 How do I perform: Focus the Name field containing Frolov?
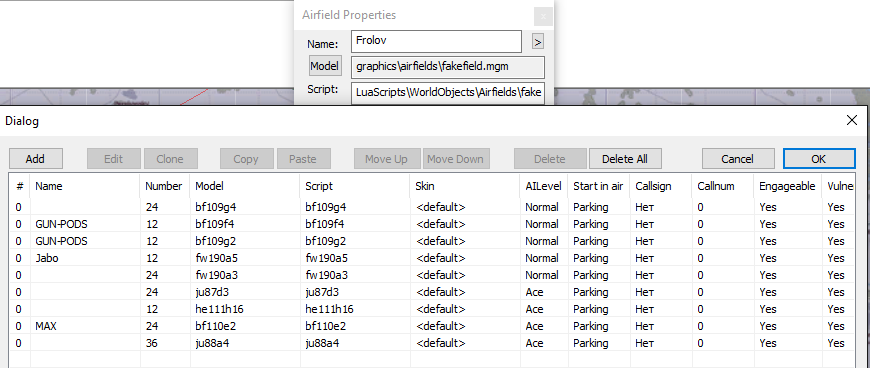(436, 41)
